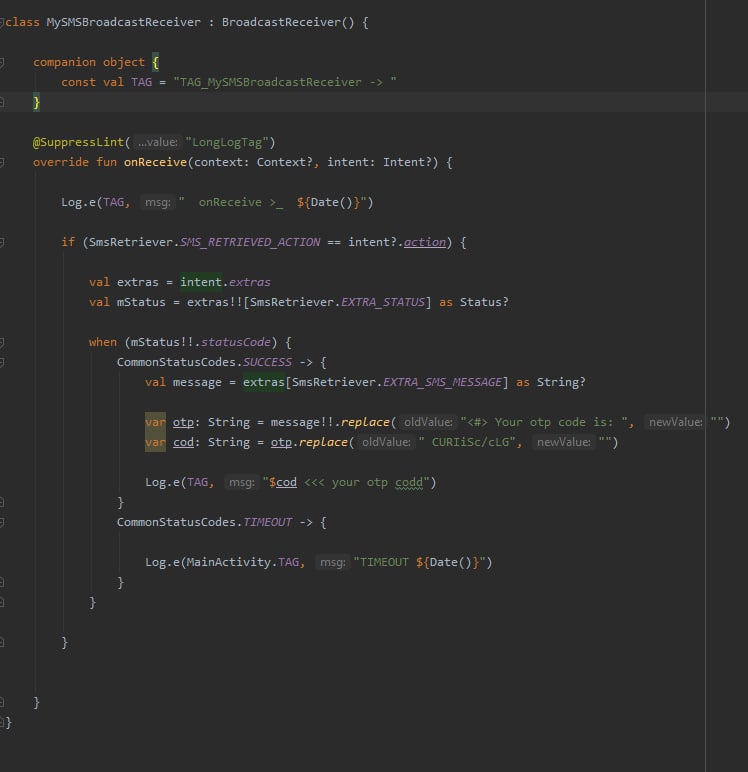This screenshot has height=772, width=748.
Task: Click the highlighted opening brace after 'object'
Action: click(156, 62)
